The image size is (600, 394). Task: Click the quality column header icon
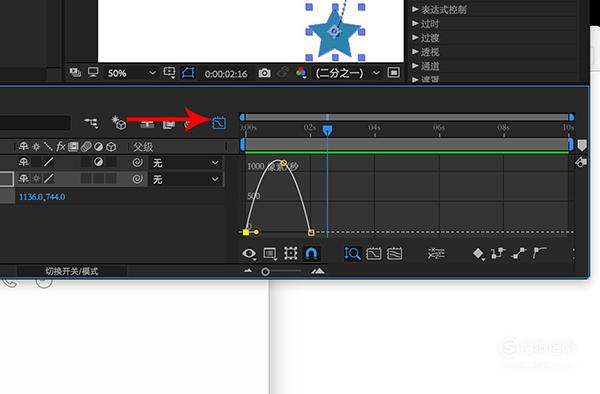click(x=48, y=146)
